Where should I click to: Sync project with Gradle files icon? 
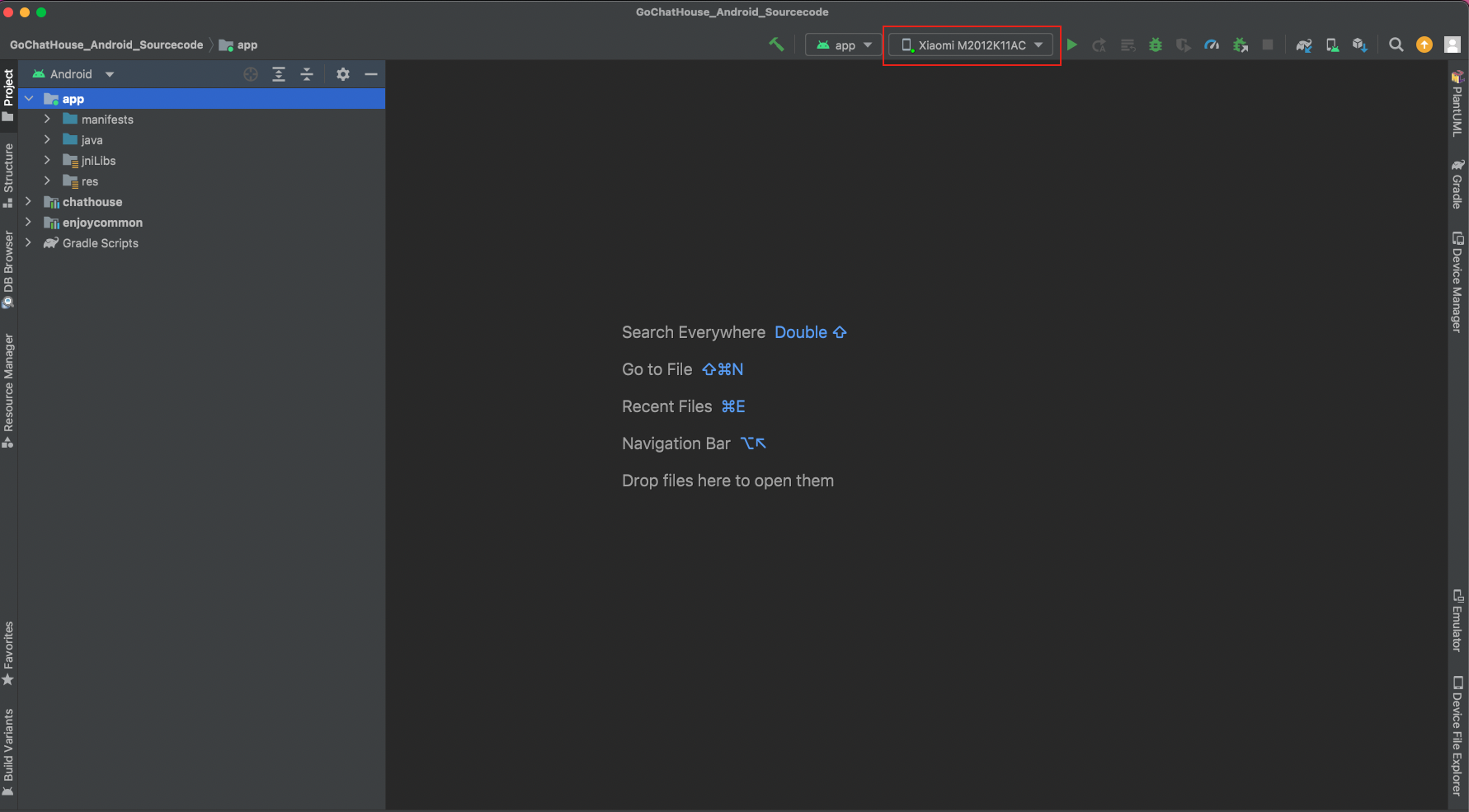[1303, 45]
